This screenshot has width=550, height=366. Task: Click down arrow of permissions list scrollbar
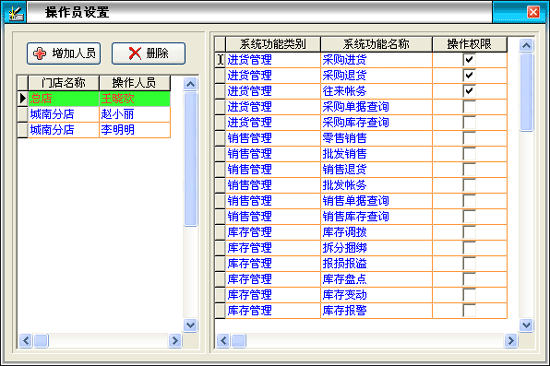(526, 325)
